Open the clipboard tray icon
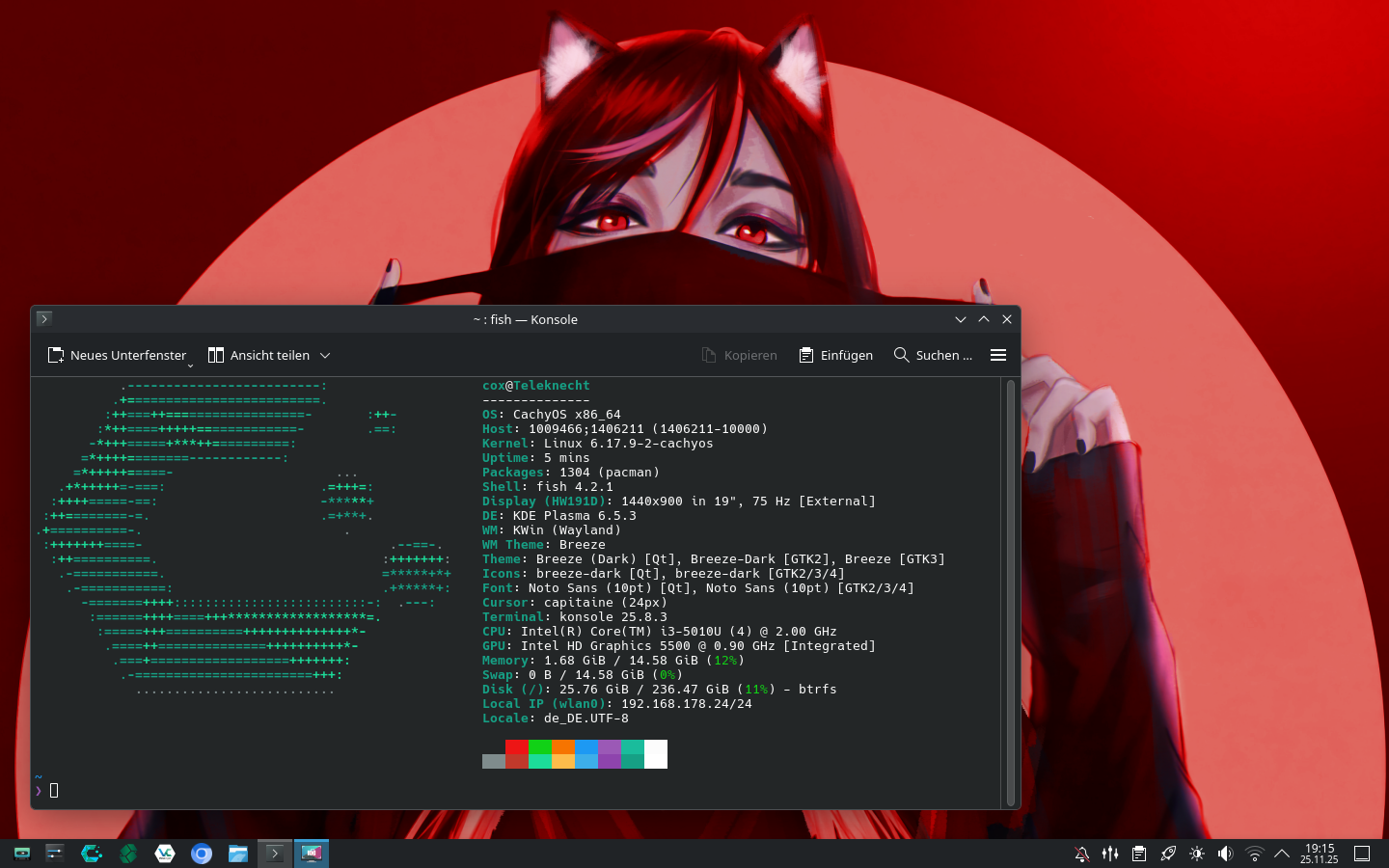 click(1139, 854)
